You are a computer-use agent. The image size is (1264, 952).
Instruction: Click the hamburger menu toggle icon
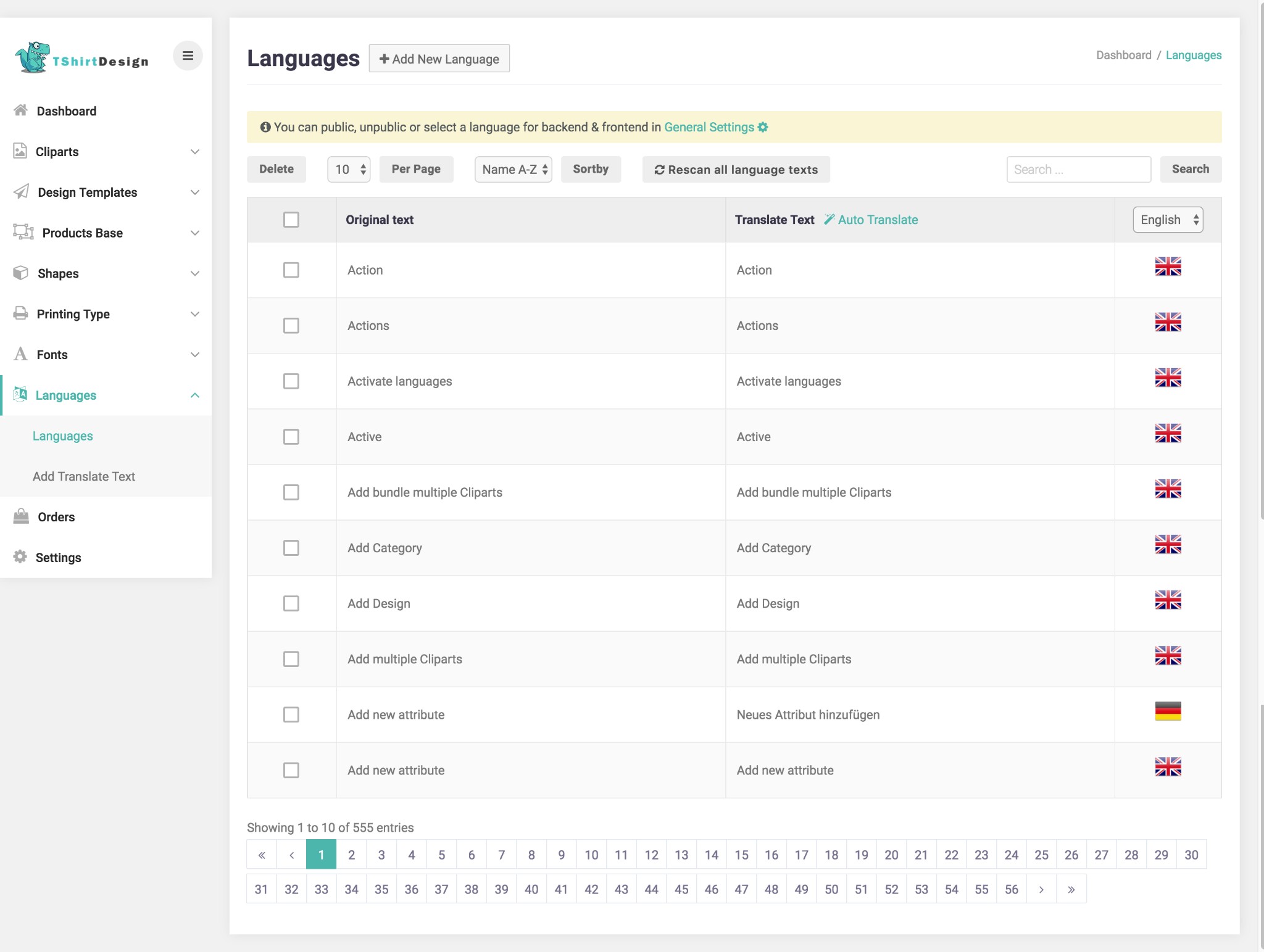point(188,56)
